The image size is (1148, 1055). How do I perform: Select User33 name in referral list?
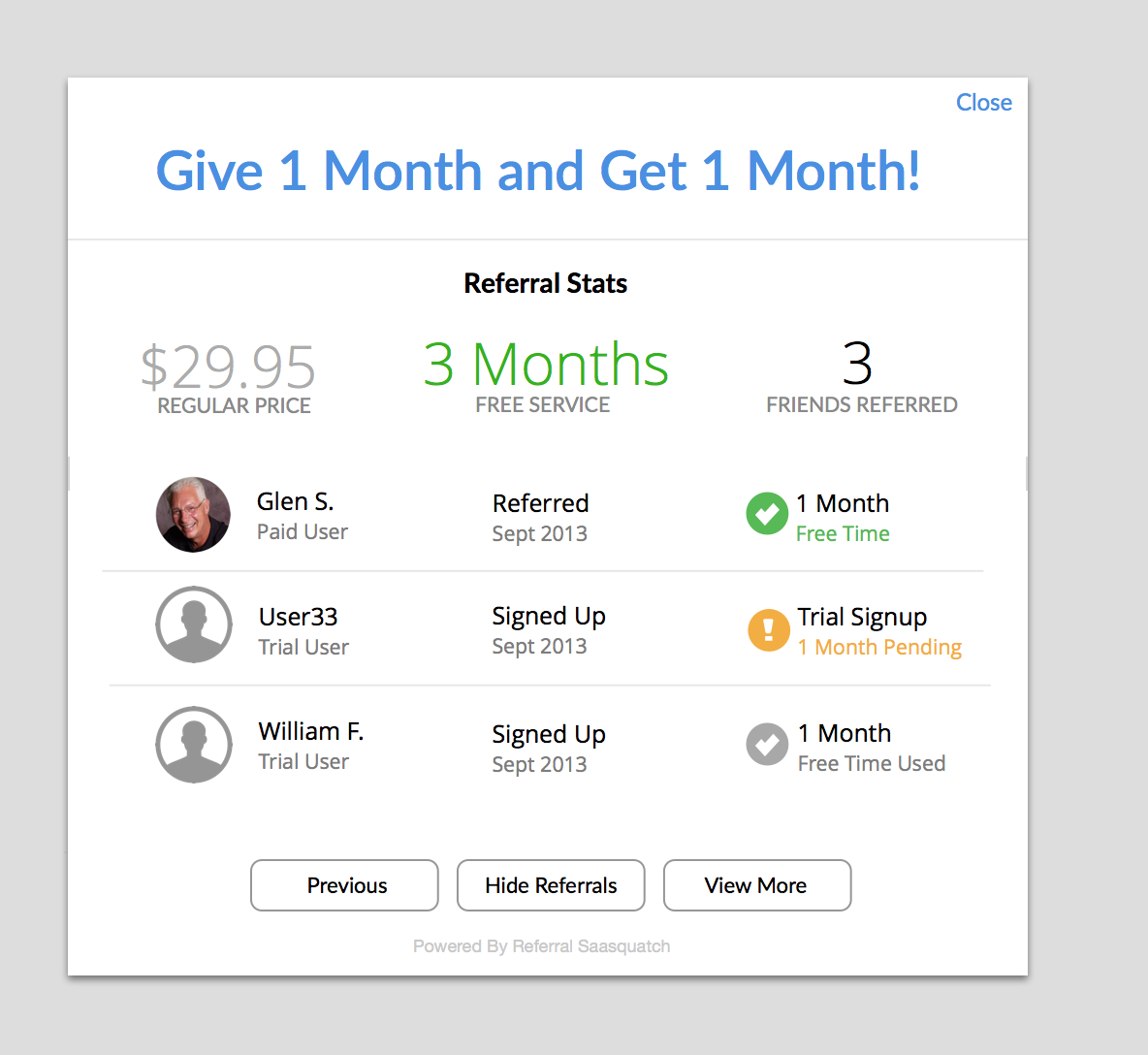299,617
